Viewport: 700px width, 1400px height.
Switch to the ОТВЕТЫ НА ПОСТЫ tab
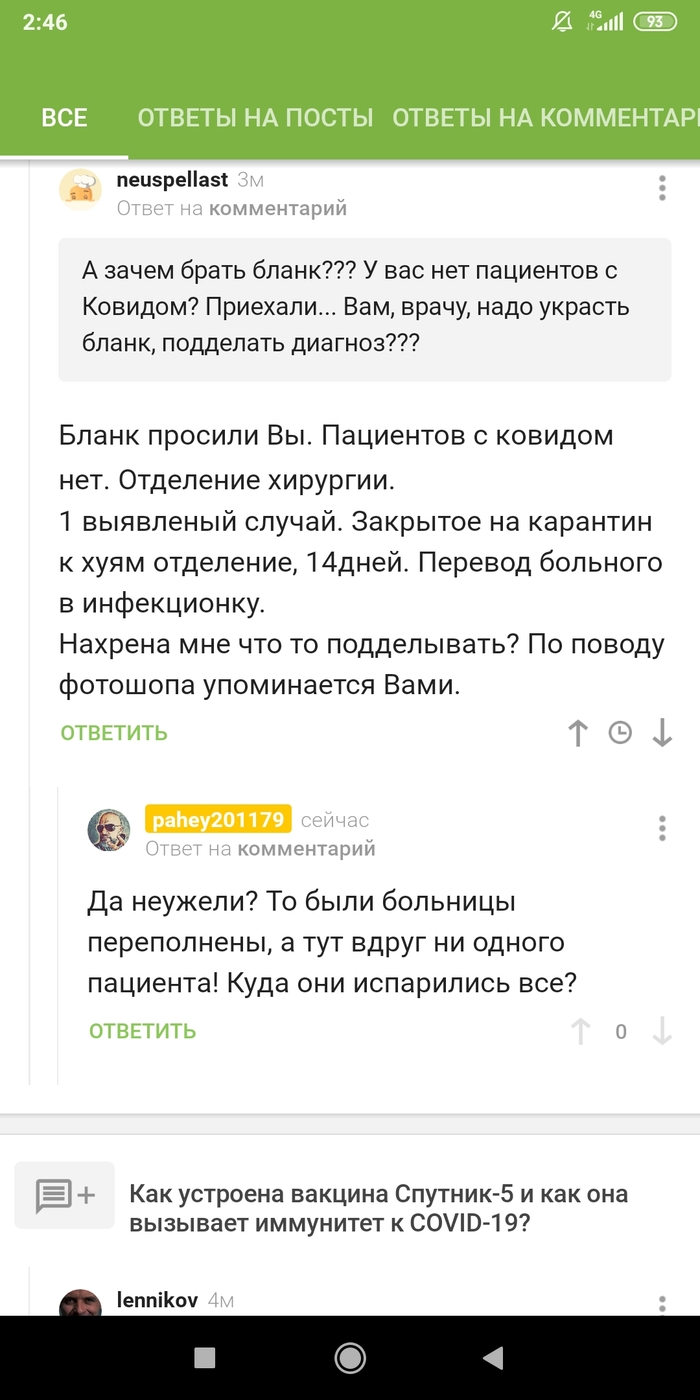click(255, 117)
